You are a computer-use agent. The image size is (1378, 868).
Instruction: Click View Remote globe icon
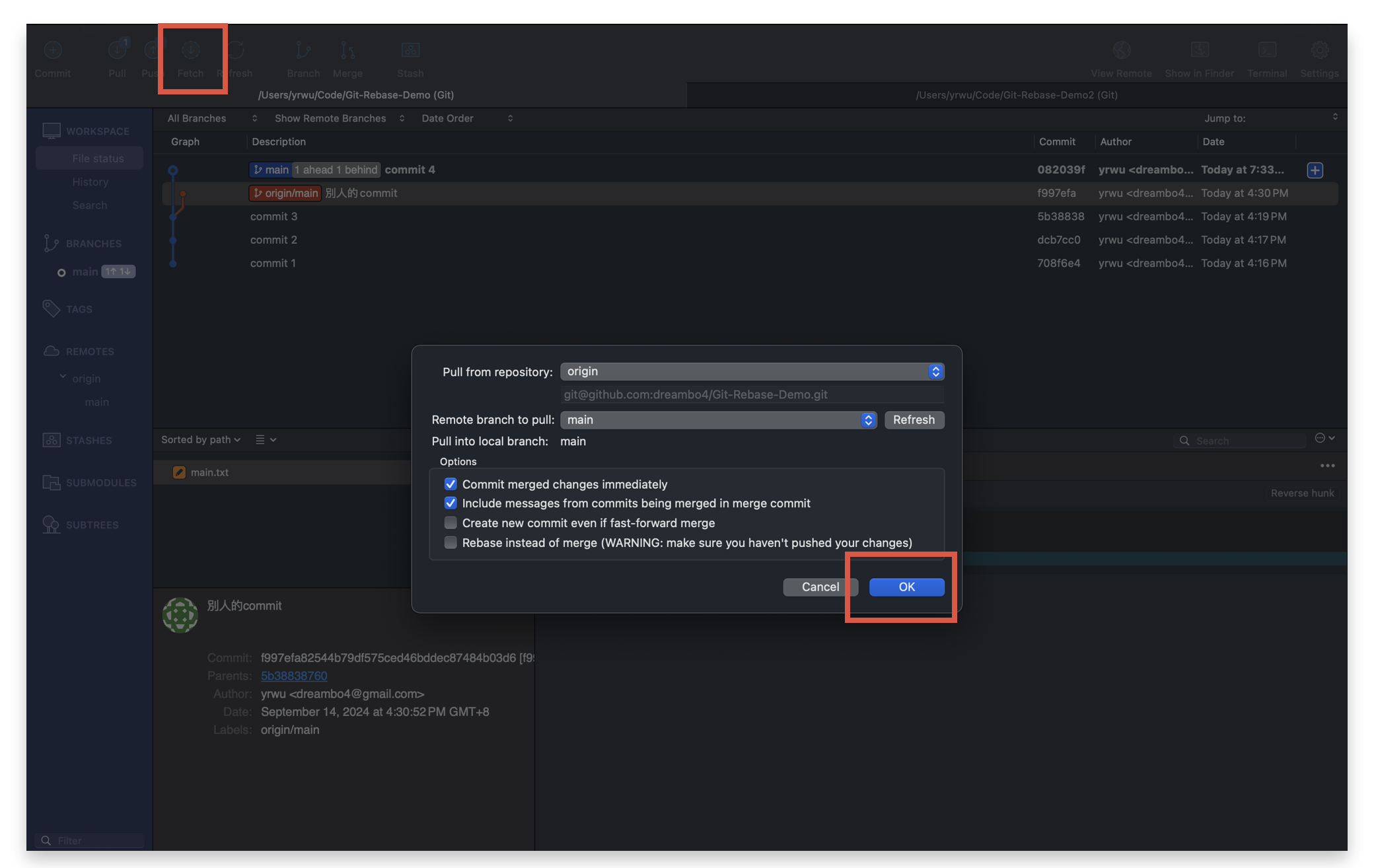click(x=1121, y=51)
